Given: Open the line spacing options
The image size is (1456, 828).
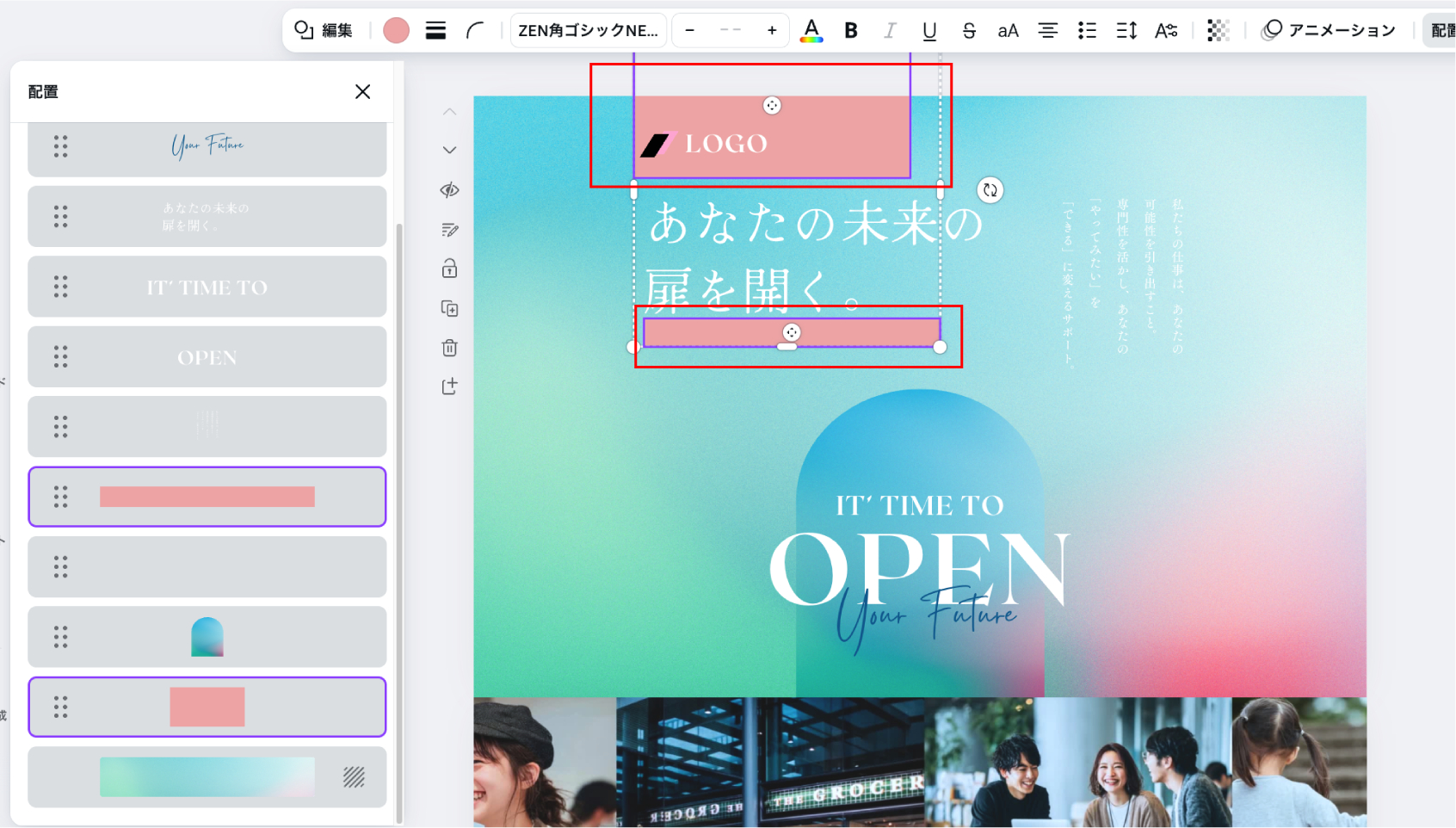Looking at the screenshot, I should [1126, 30].
